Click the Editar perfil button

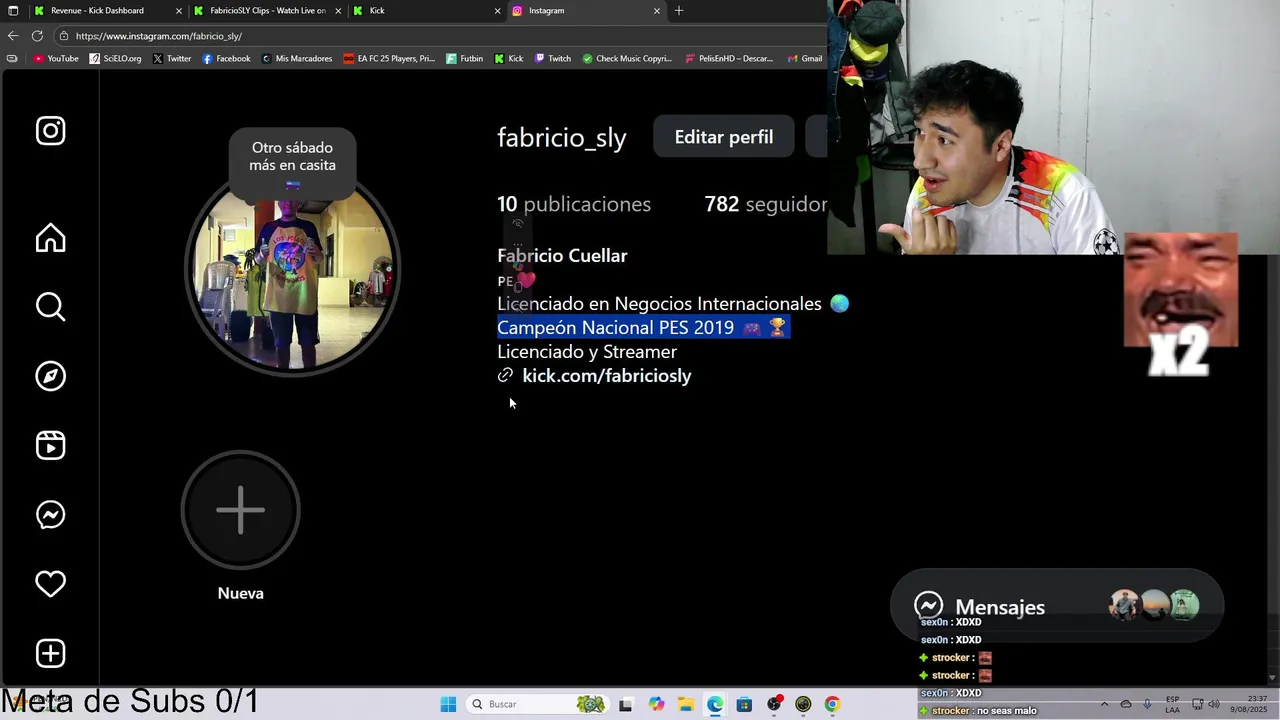coord(724,137)
